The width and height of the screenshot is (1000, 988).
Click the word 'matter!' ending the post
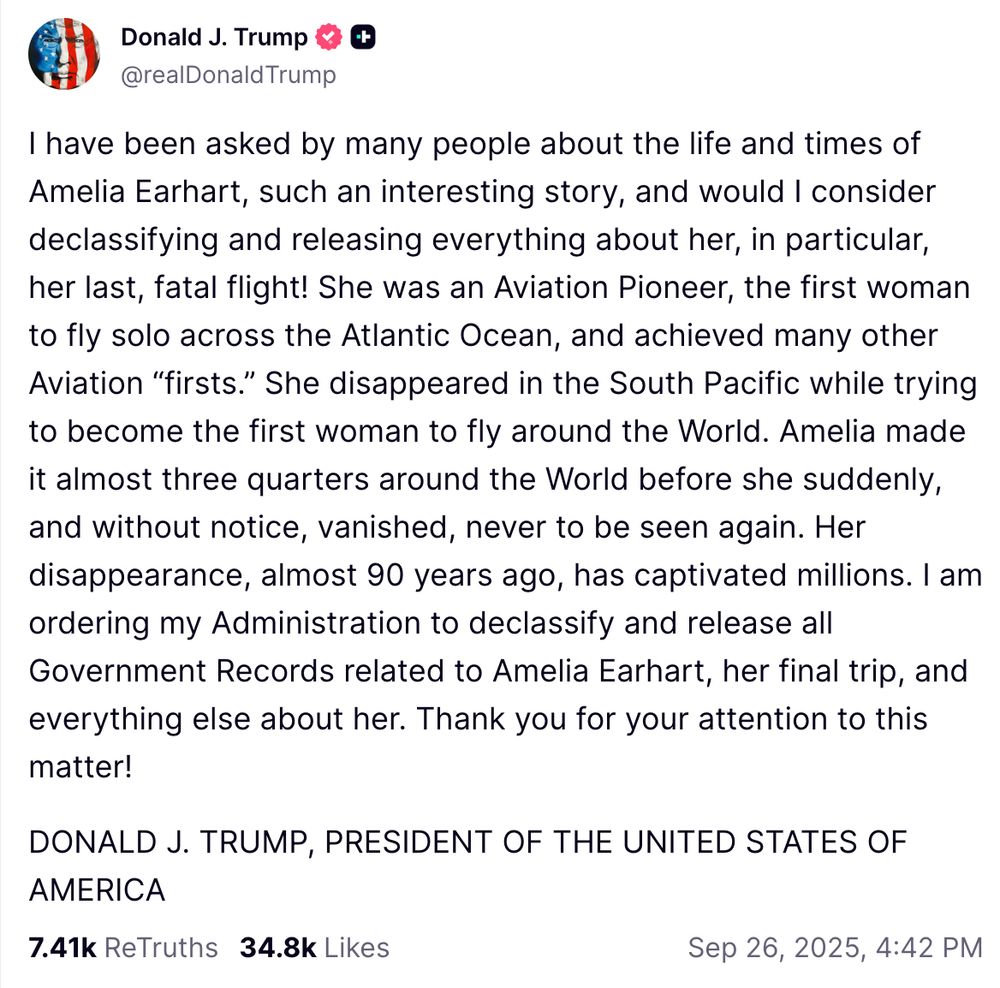coord(80,767)
